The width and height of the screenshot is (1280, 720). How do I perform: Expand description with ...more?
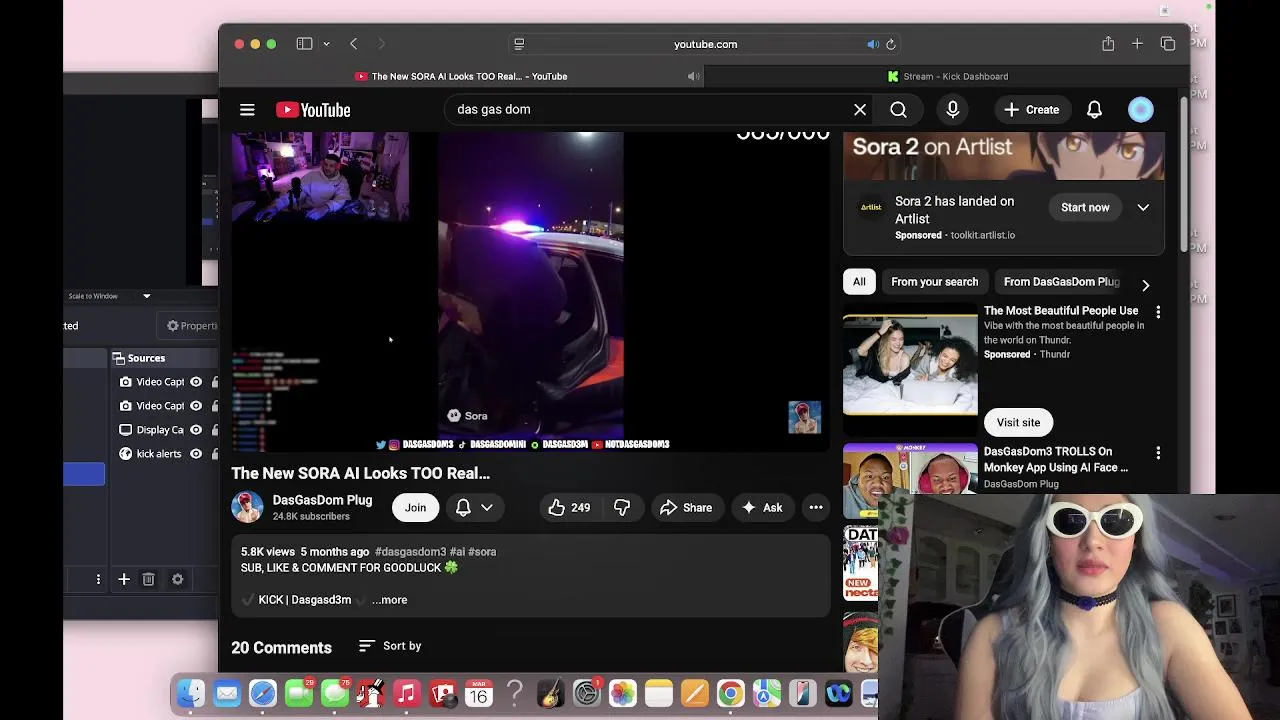tap(390, 600)
